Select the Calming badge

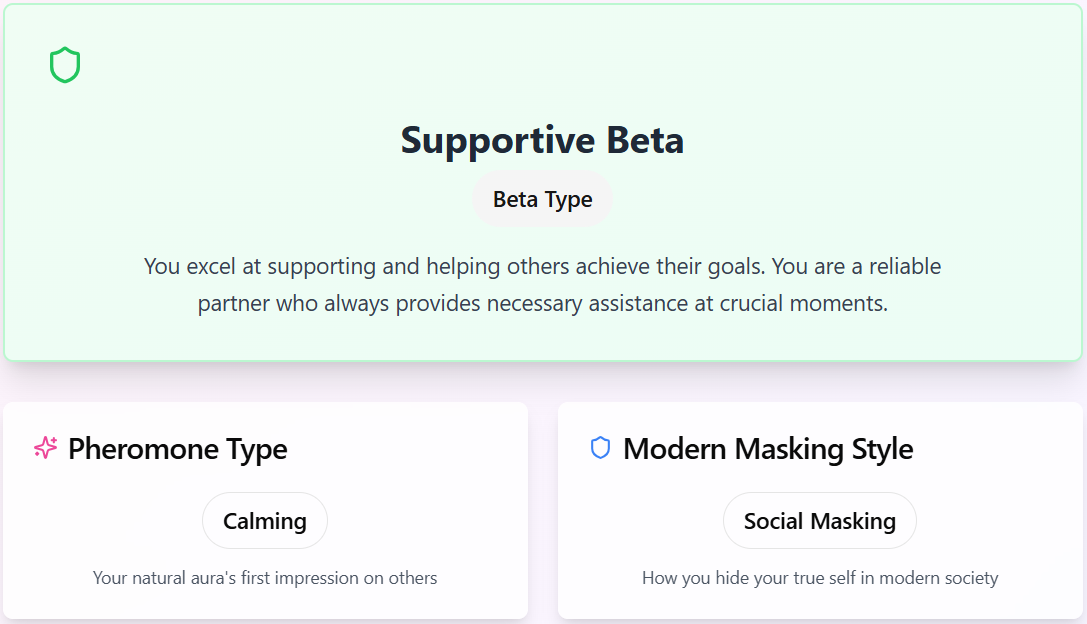pyautogui.click(x=265, y=521)
